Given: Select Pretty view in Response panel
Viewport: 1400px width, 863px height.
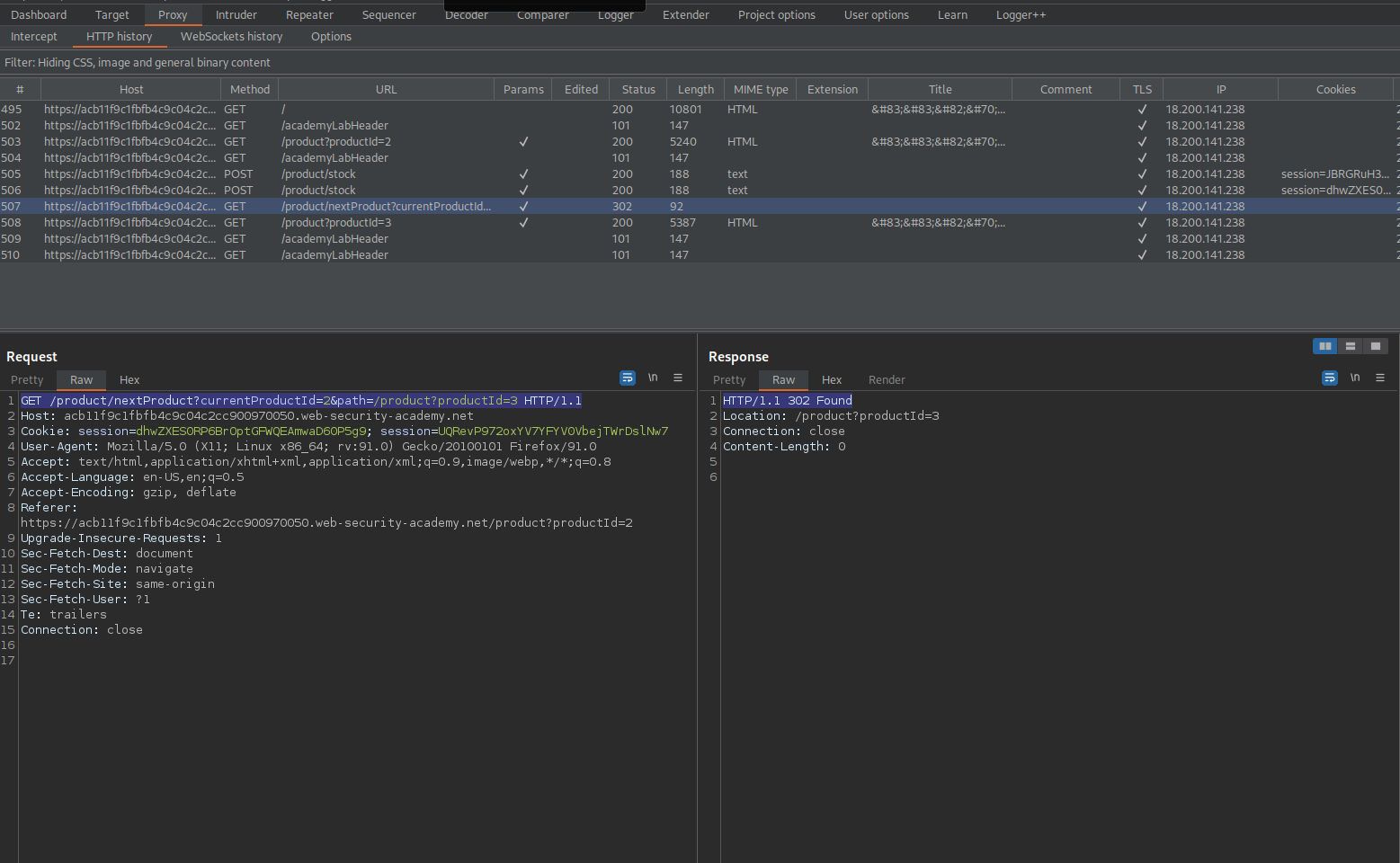Looking at the screenshot, I should [729, 380].
